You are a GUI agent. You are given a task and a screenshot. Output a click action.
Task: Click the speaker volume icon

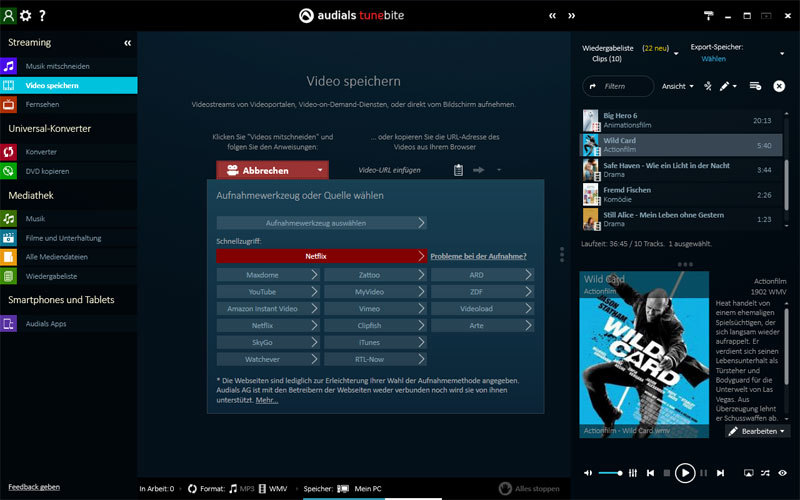pyautogui.click(x=588, y=473)
